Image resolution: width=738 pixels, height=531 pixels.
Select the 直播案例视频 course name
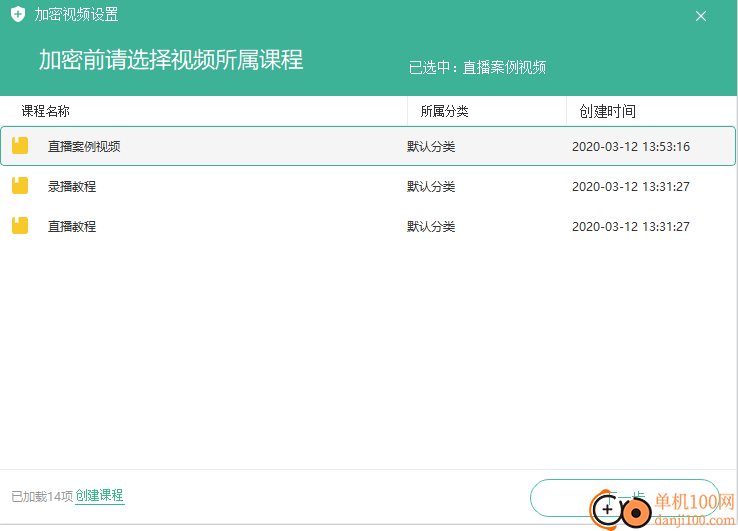click(84, 146)
